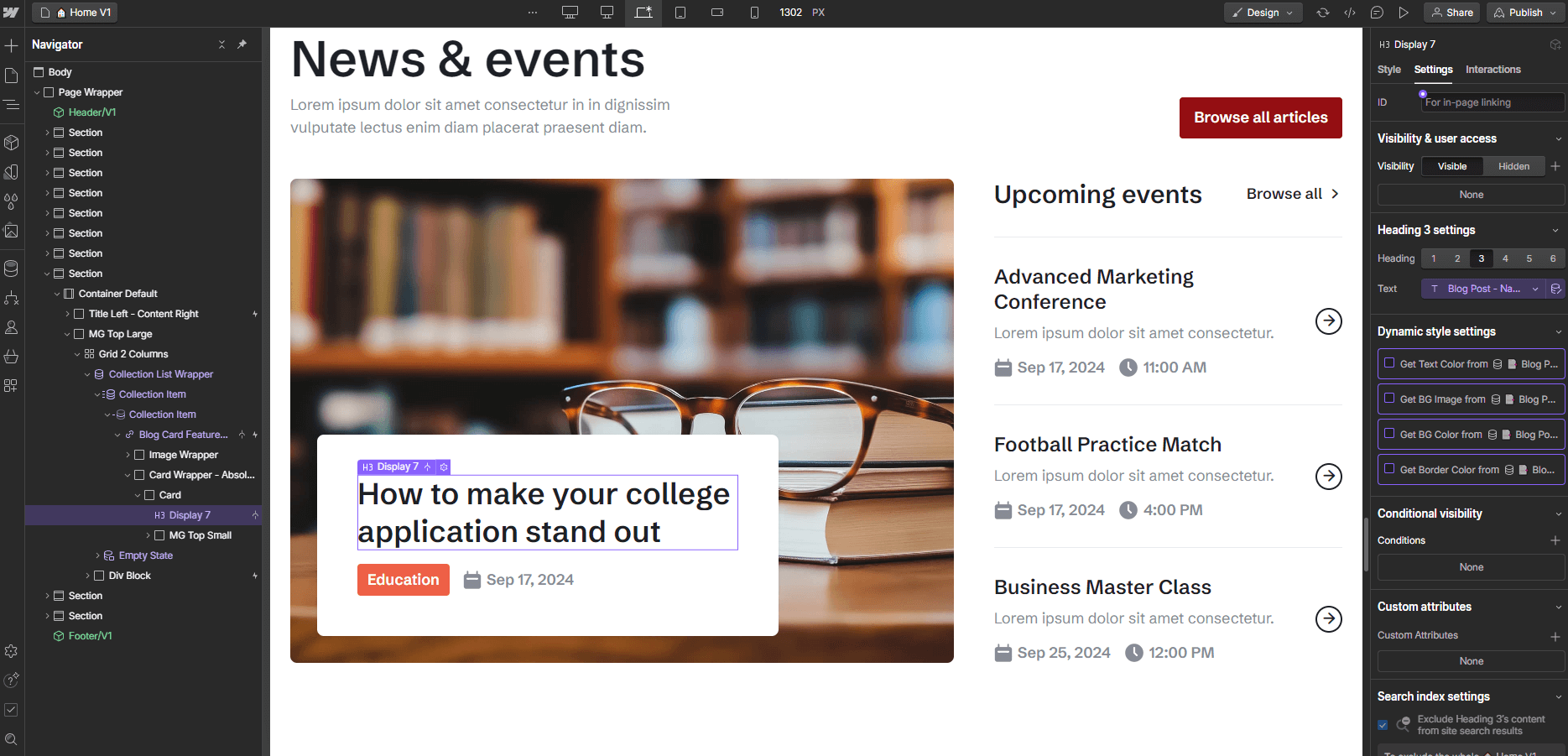
Task: Switch preview to mobile portrait breakpoint
Action: tap(753, 13)
